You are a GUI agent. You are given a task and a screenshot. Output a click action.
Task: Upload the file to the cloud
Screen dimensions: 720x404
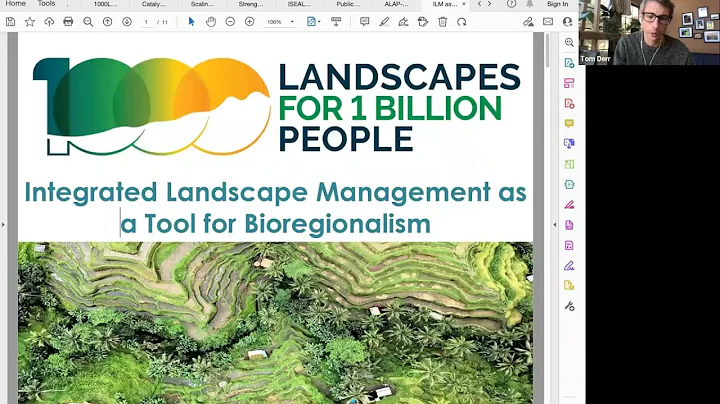point(49,22)
